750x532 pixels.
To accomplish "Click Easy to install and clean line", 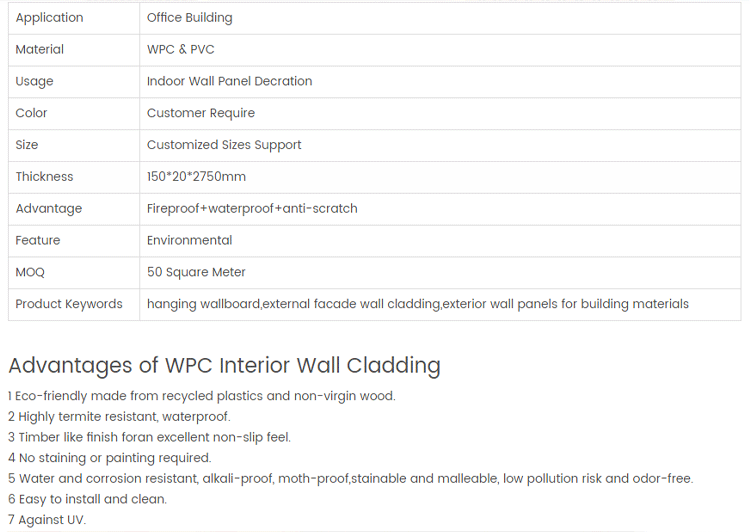I will pyautogui.click(x=88, y=499).
